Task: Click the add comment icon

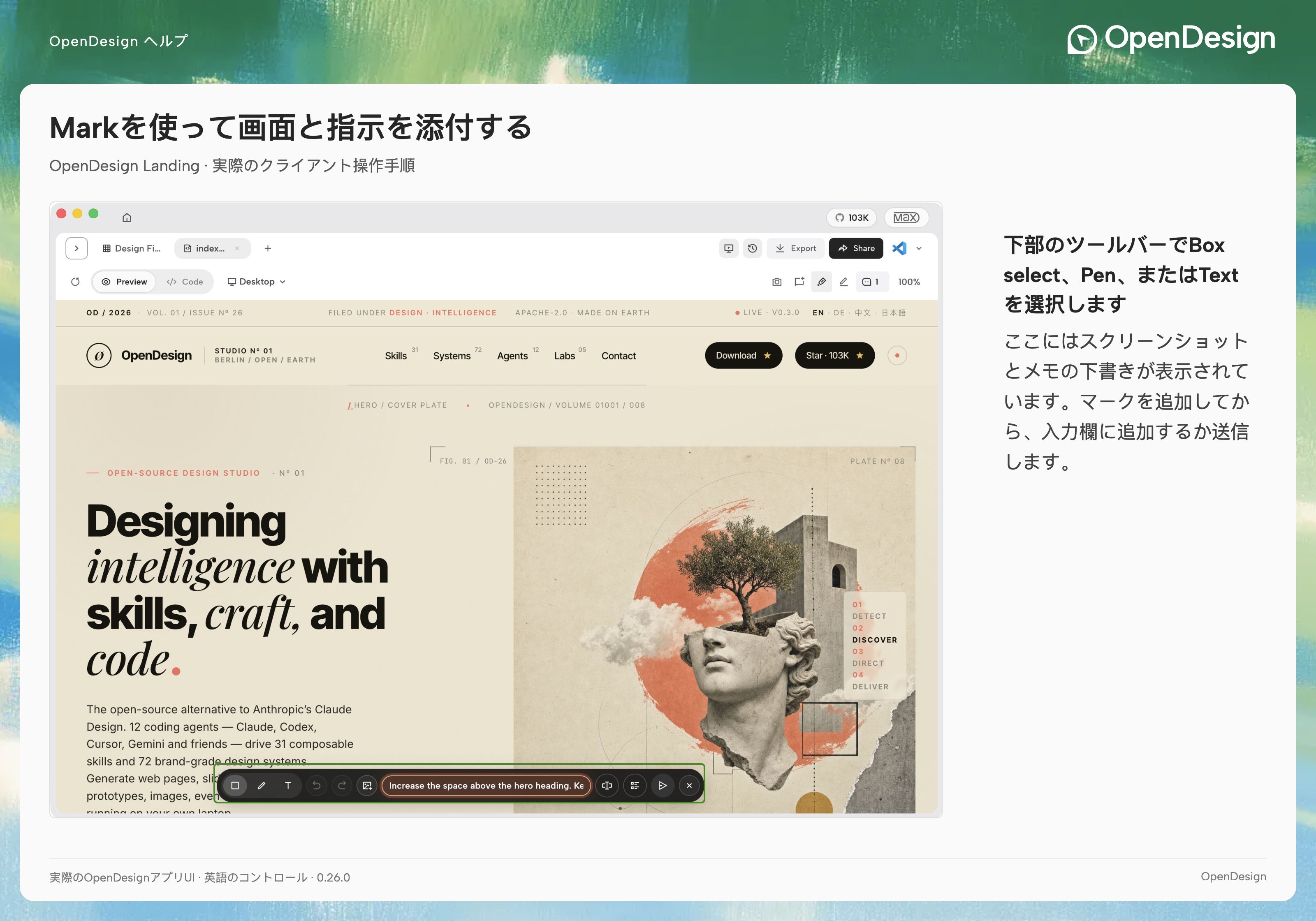Action: pos(799,281)
